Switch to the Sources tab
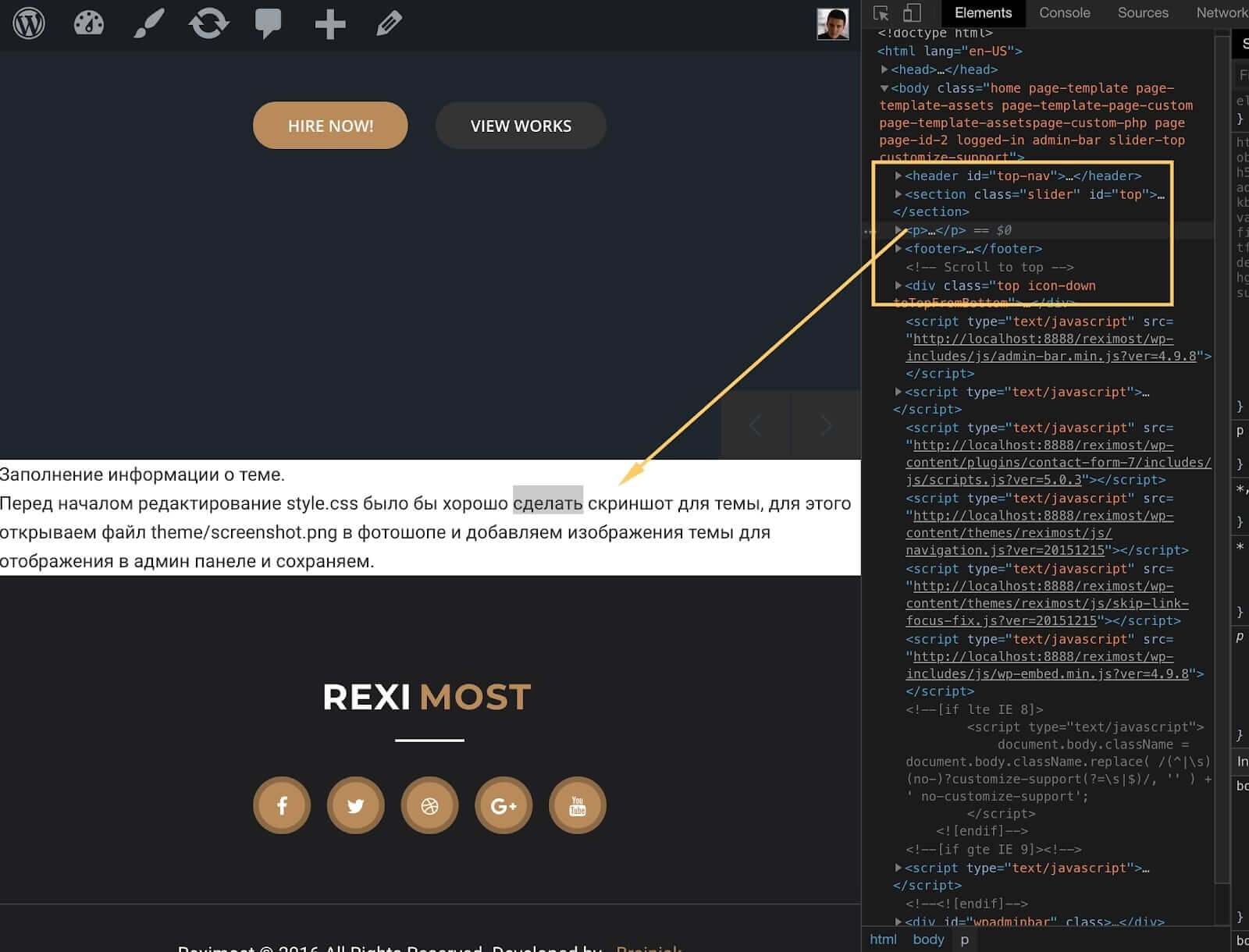Viewport: 1249px width, 952px height. point(1143,13)
